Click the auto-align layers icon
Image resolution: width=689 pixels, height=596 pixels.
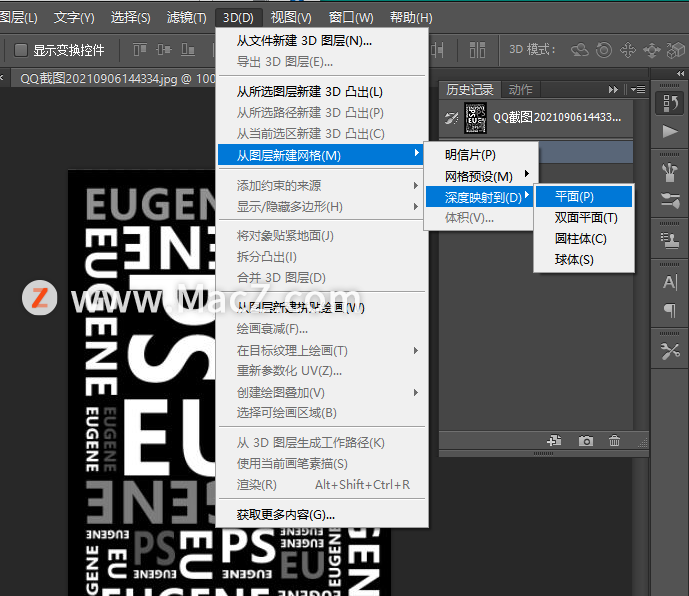477,50
